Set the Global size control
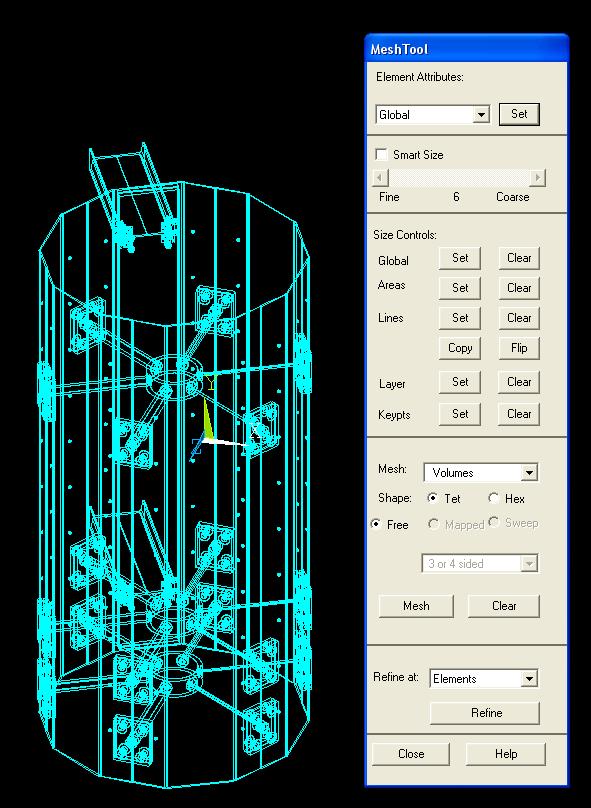Screen dimensions: 591x808 (460, 258)
